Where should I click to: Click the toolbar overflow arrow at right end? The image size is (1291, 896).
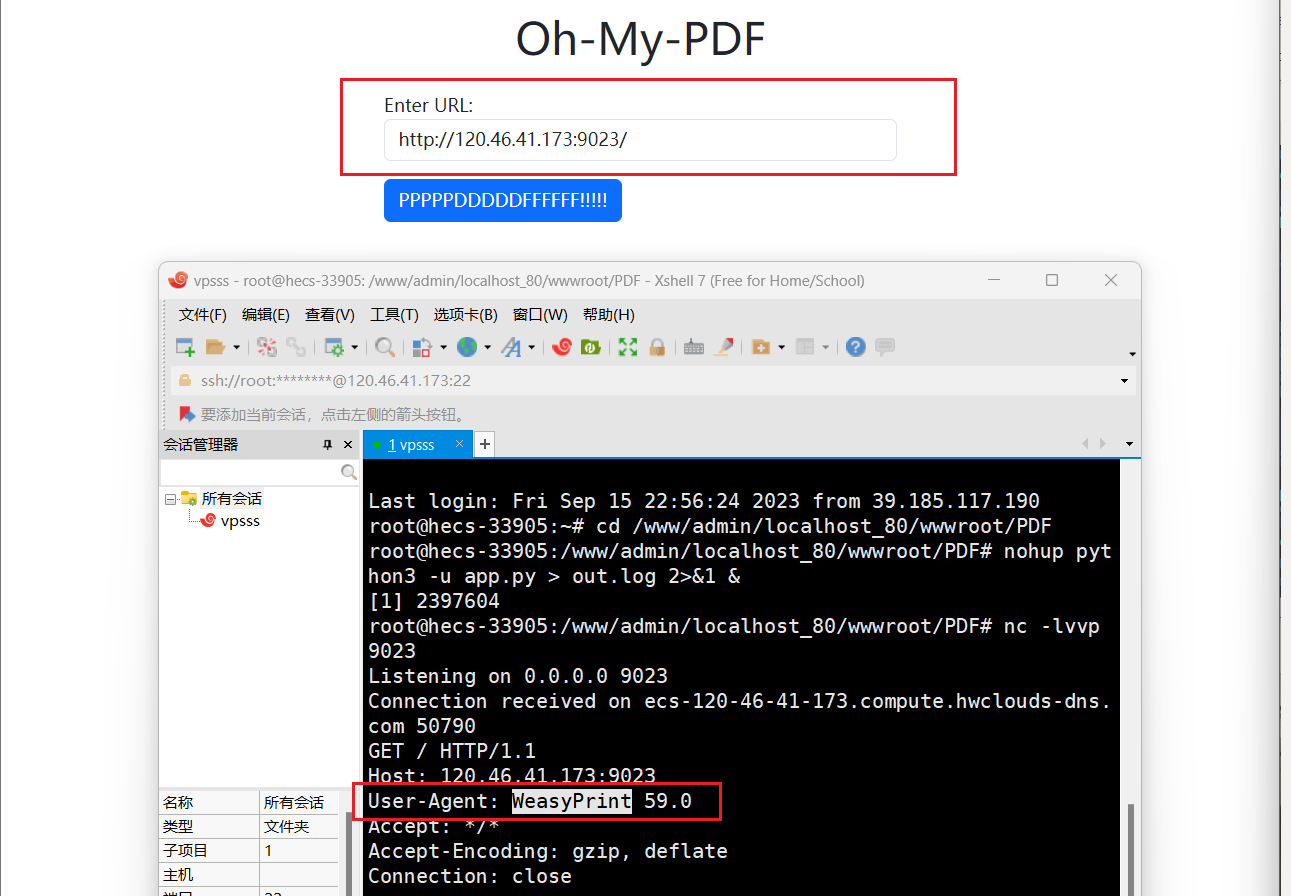pyautogui.click(x=1132, y=354)
